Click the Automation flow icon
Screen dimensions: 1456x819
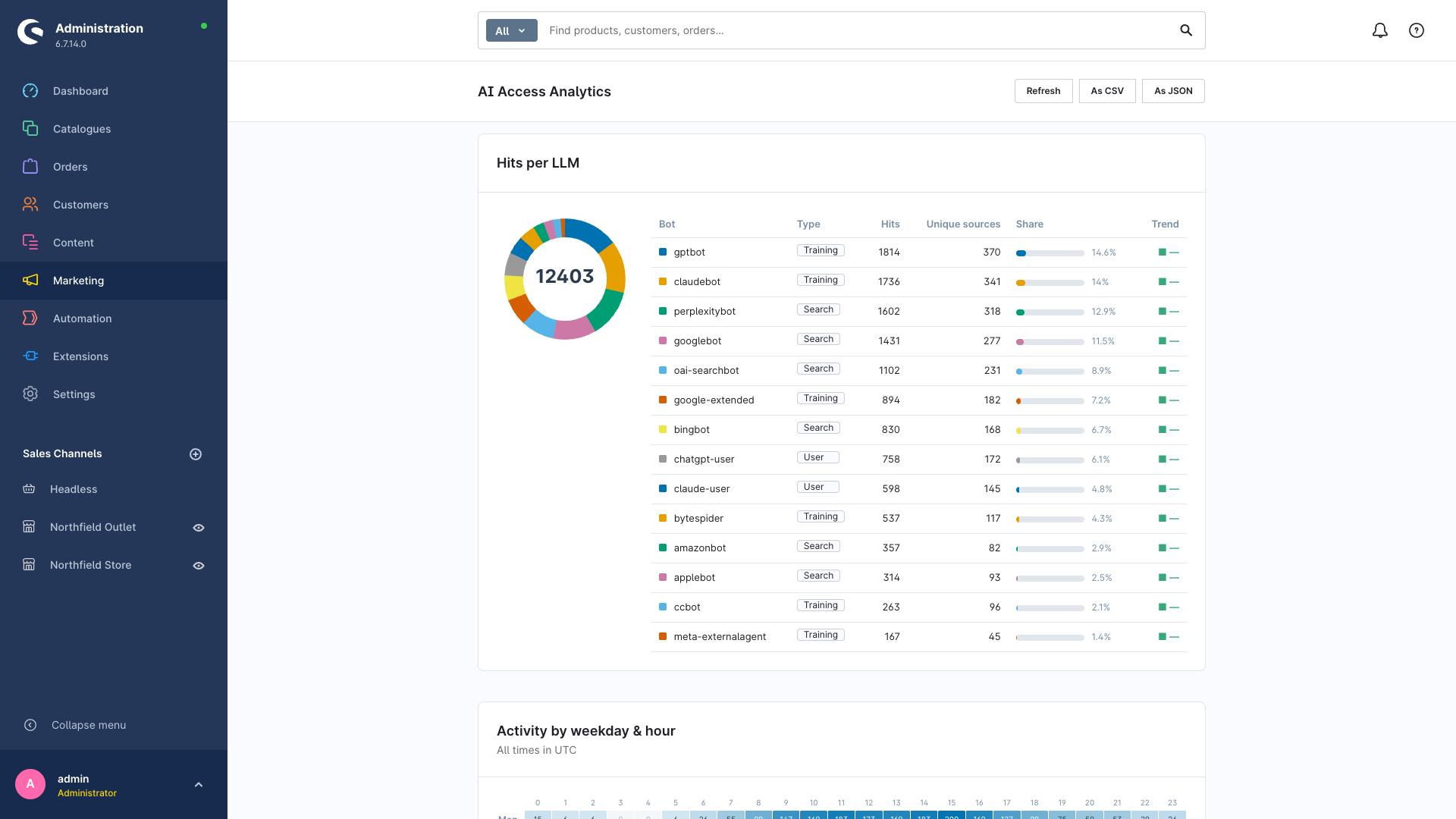[30, 318]
